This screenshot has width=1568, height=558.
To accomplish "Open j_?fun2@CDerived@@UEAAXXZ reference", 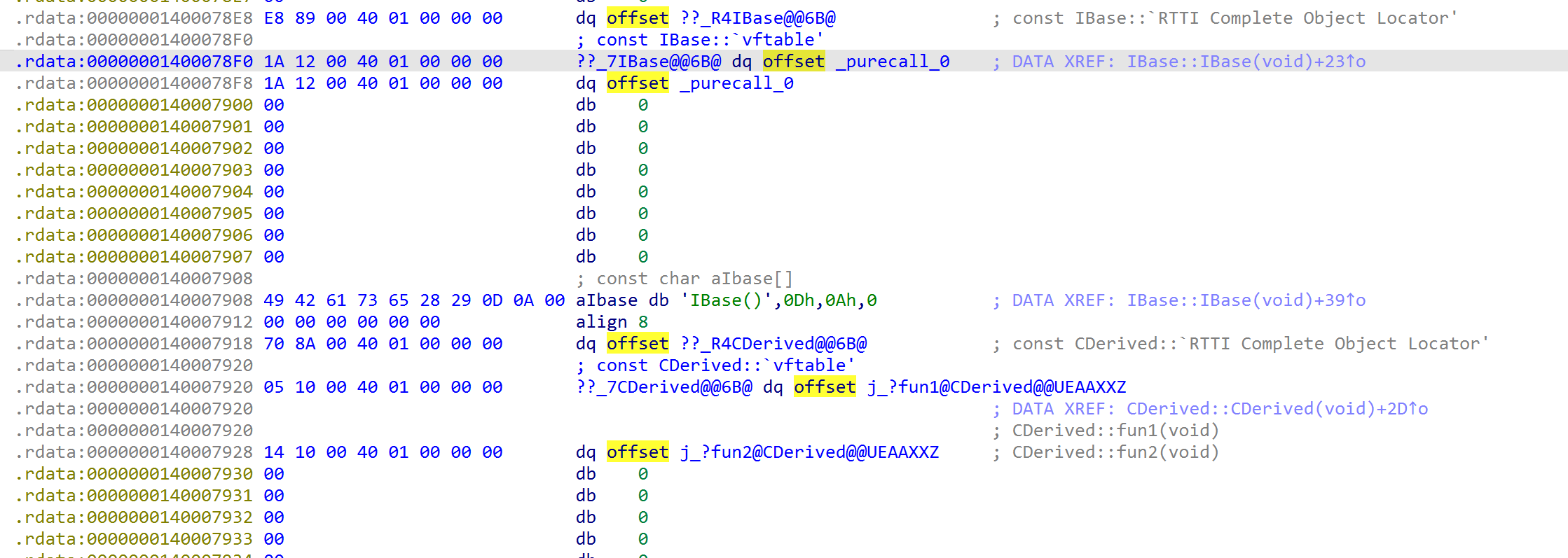I will click(x=810, y=452).
